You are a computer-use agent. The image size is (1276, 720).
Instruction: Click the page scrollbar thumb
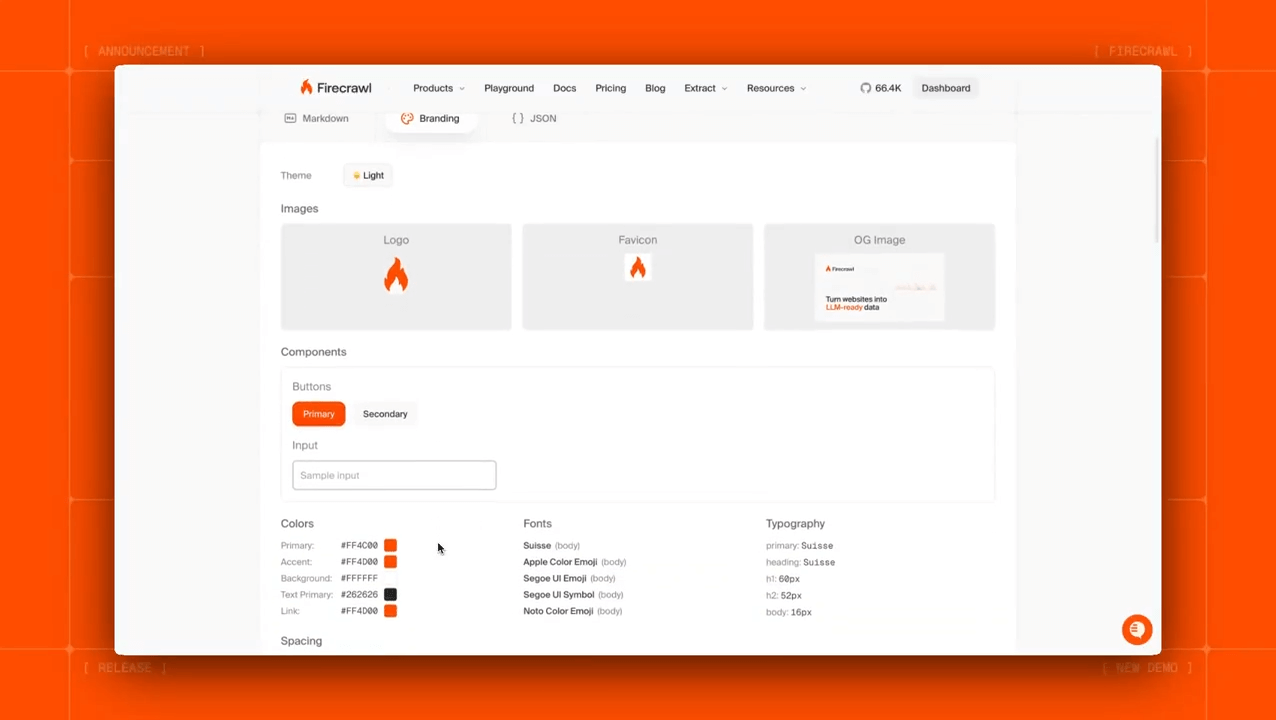[1157, 190]
